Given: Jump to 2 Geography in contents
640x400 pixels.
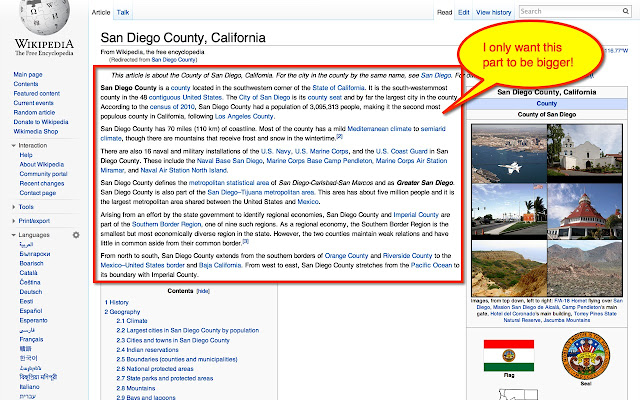Looking at the screenshot, I should pos(122,312).
